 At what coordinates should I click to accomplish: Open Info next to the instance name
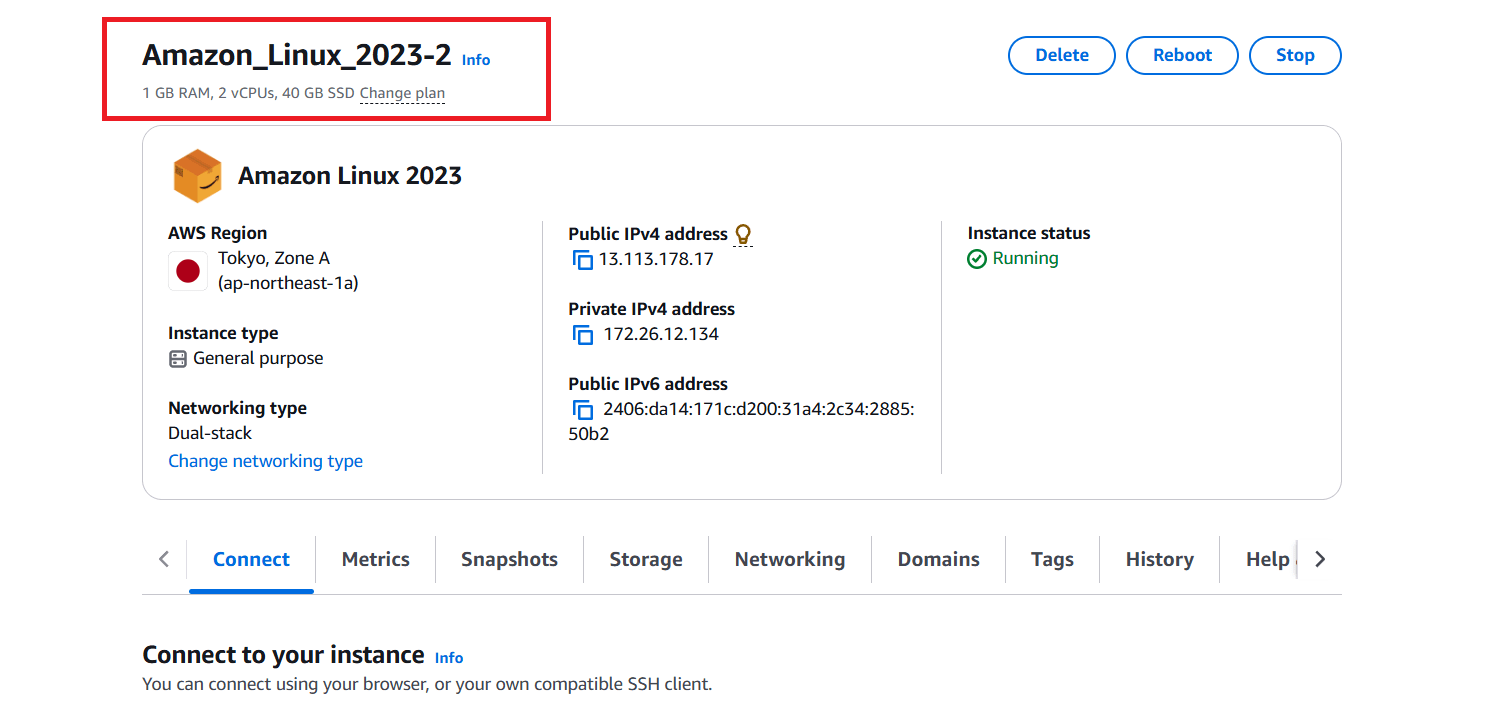coord(476,60)
